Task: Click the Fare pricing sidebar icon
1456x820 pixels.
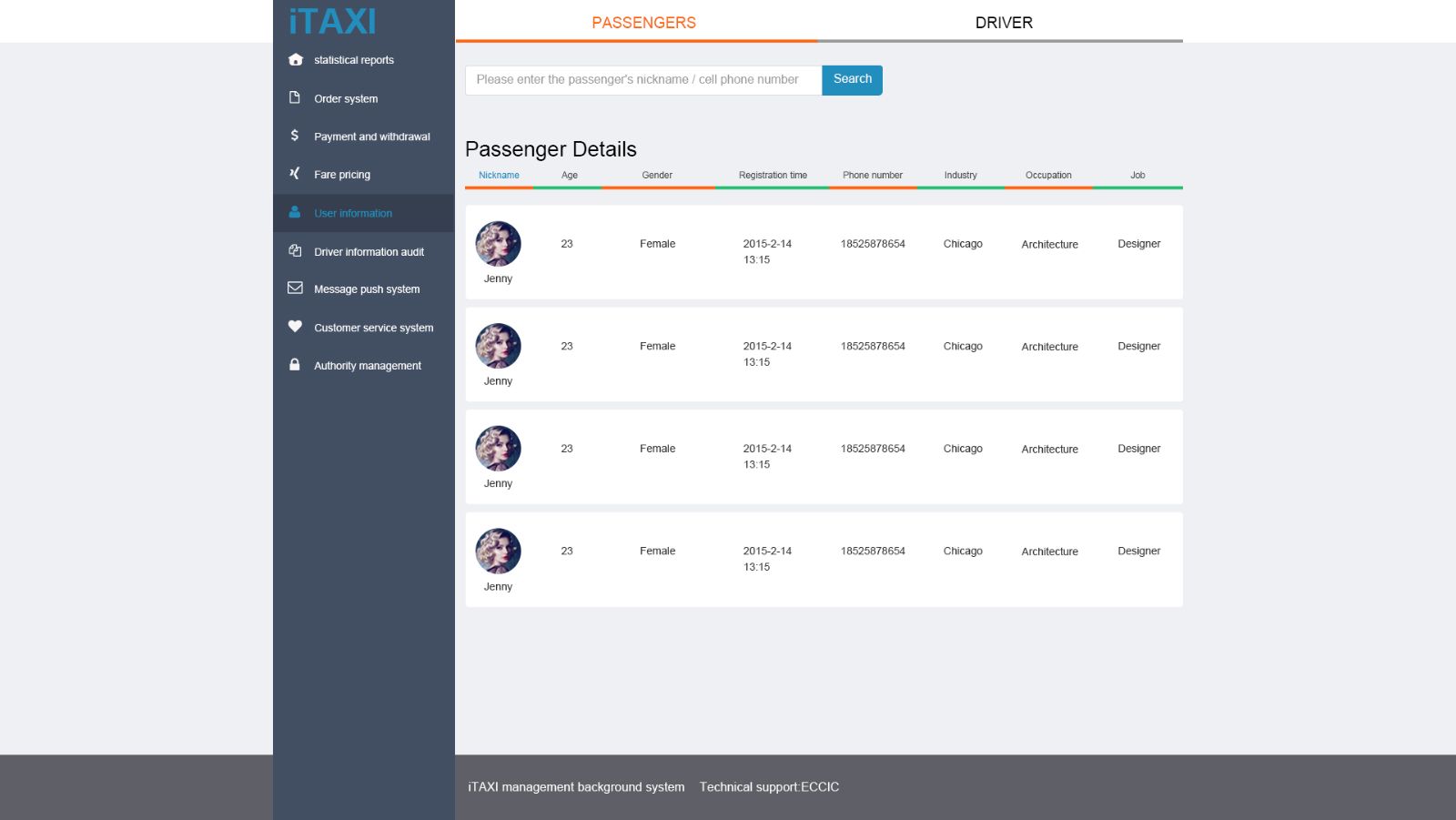Action: click(x=295, y=173)
